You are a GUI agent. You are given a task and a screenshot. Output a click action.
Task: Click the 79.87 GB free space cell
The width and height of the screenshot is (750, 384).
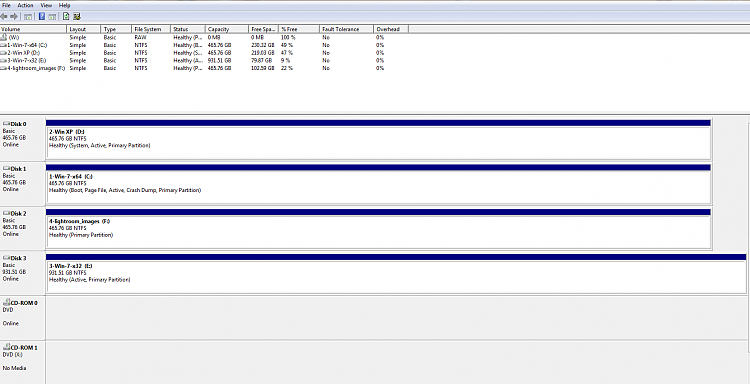click(x=262, y=61)
